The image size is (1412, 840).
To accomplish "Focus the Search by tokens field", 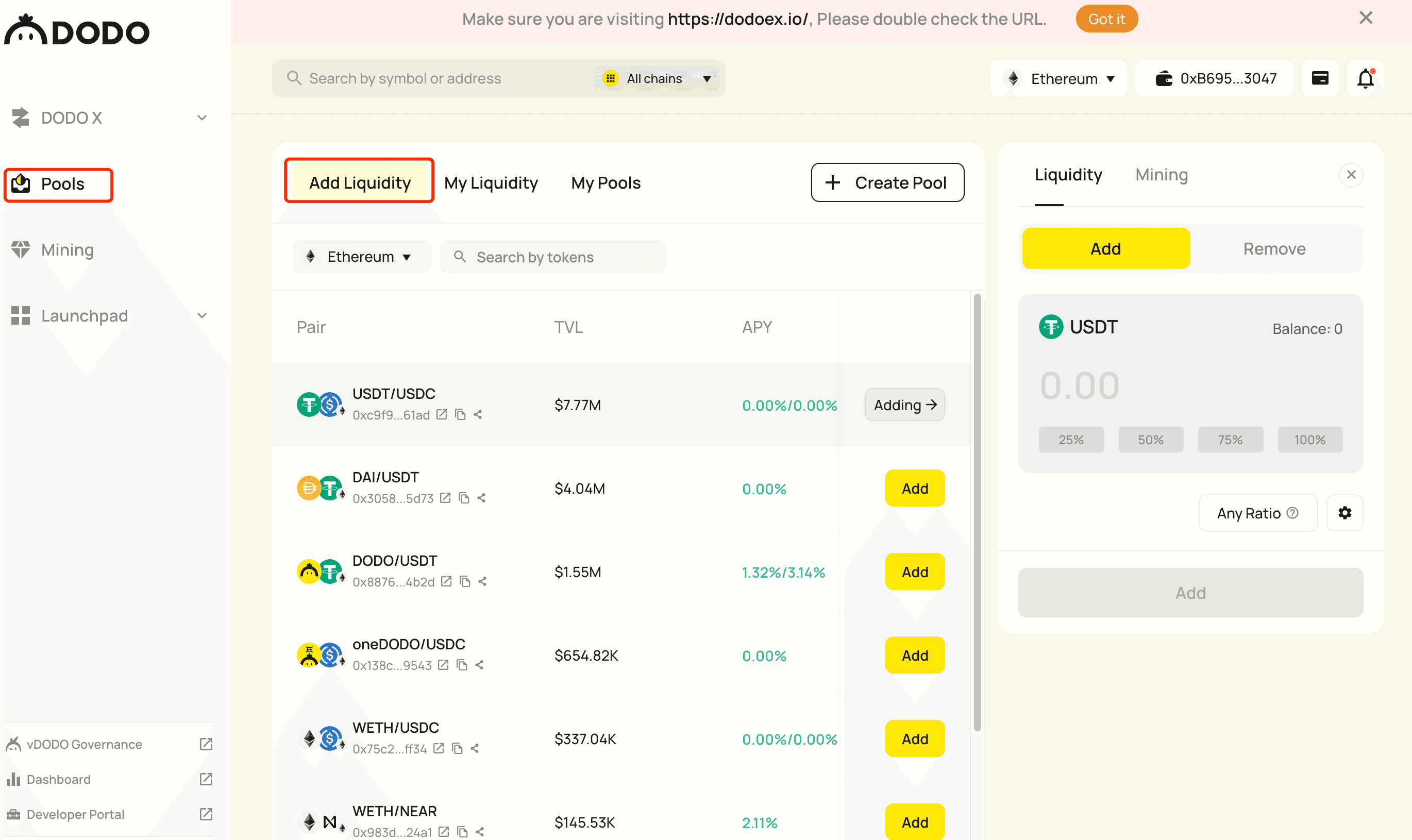I will (x=552, y=257).
